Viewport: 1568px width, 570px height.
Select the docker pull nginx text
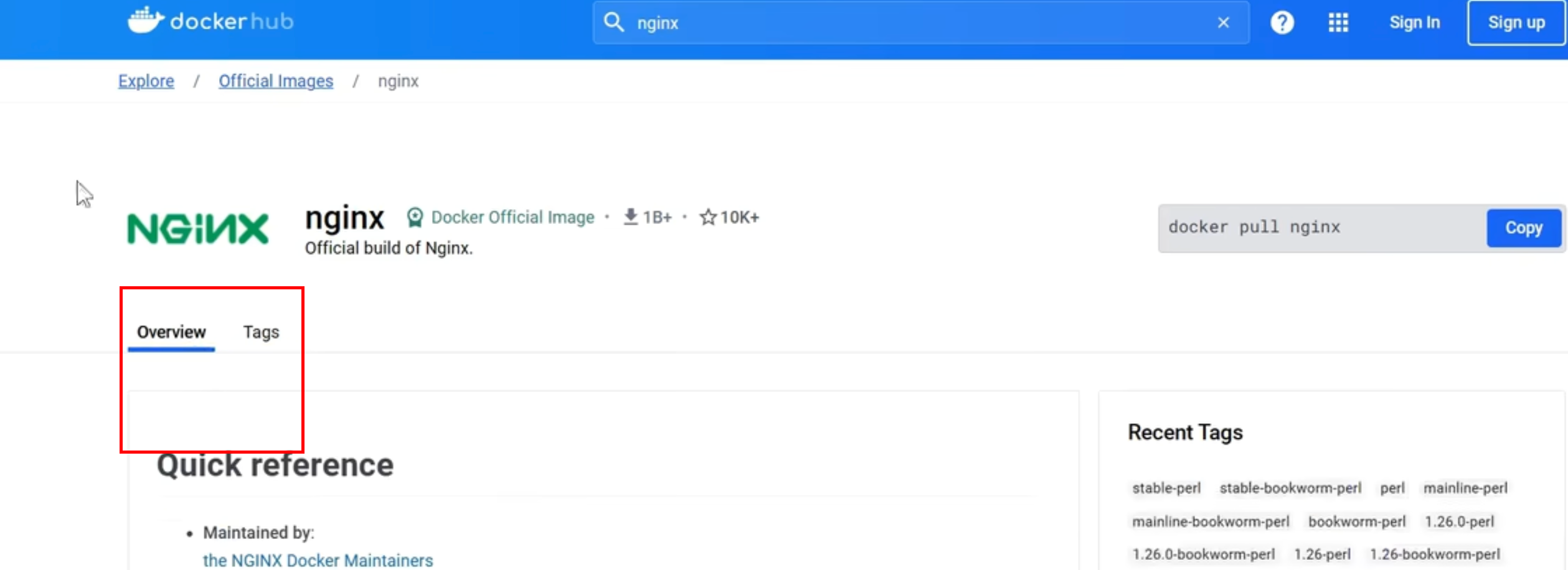(1254, 227)
